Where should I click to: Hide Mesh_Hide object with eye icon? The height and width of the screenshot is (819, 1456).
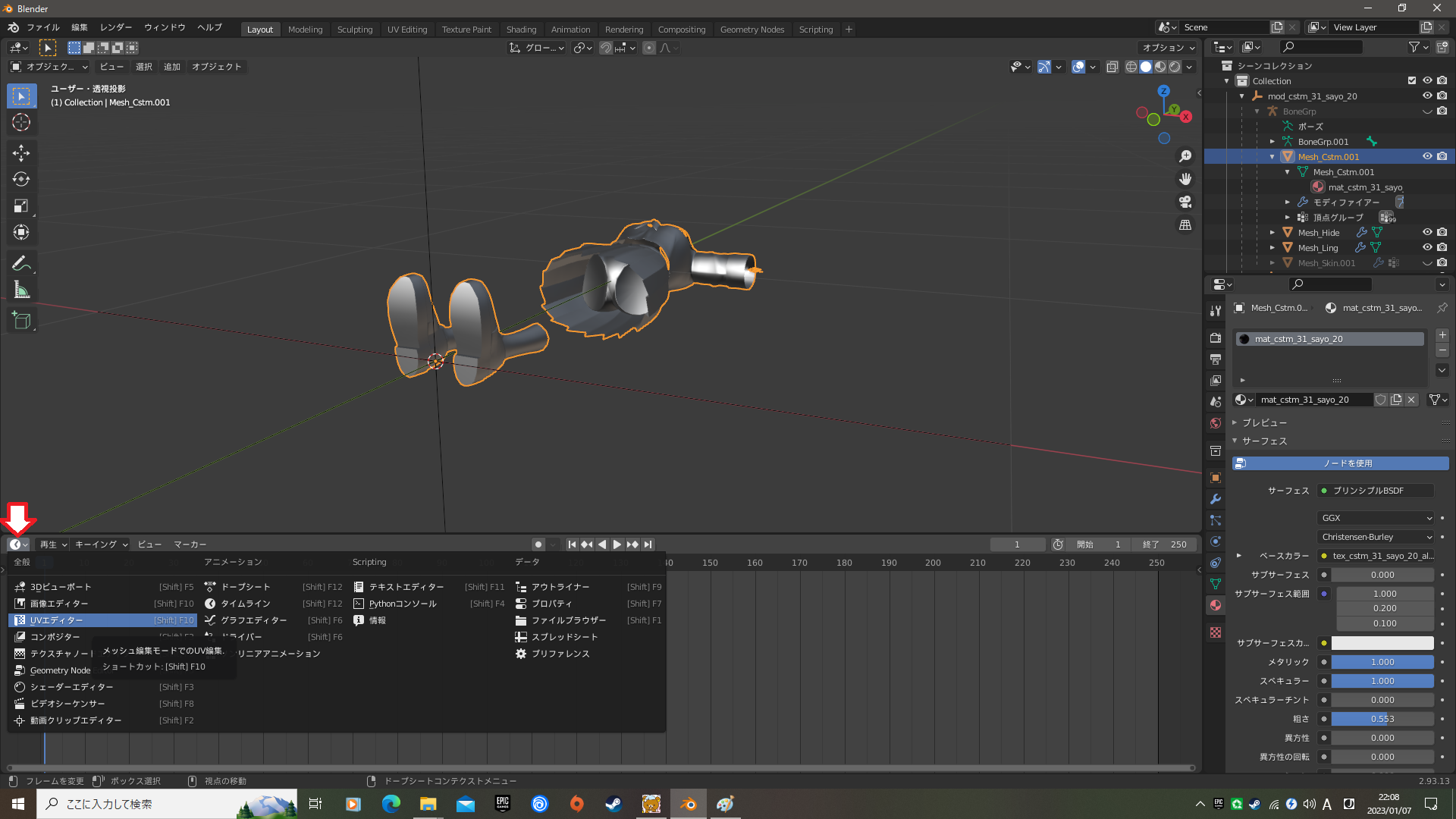point(1427,232)
